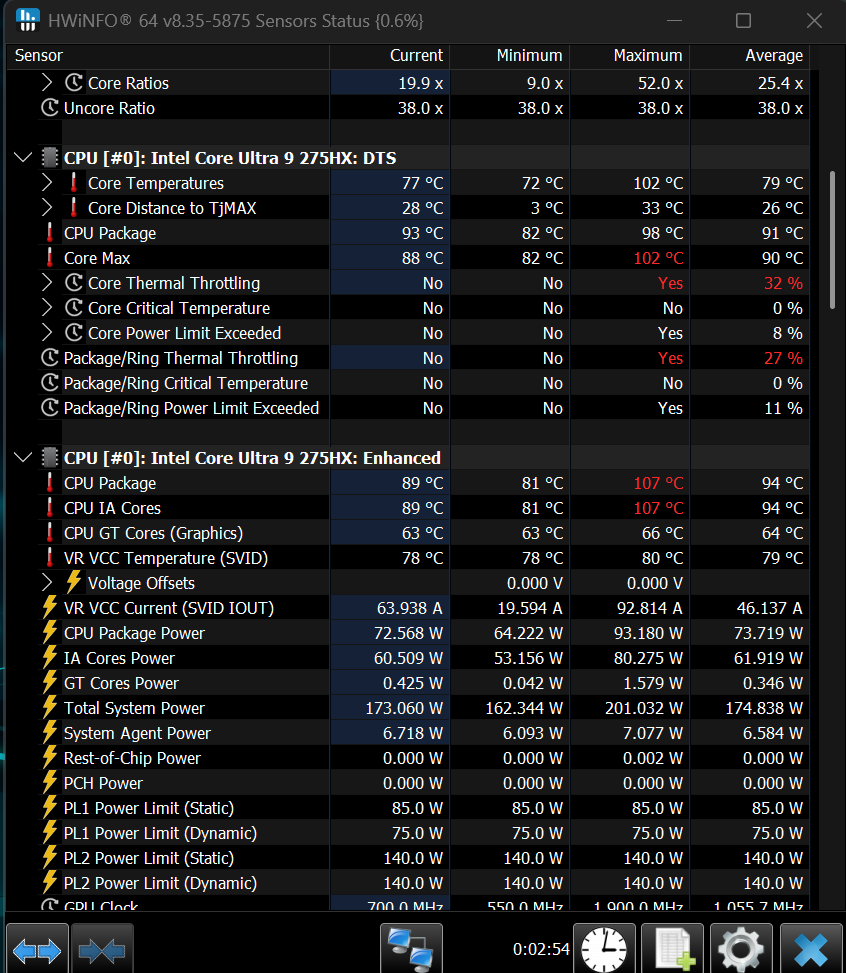Click the Average column header
The height and width of the screenshot is (973, 846).
click(750, 56)
